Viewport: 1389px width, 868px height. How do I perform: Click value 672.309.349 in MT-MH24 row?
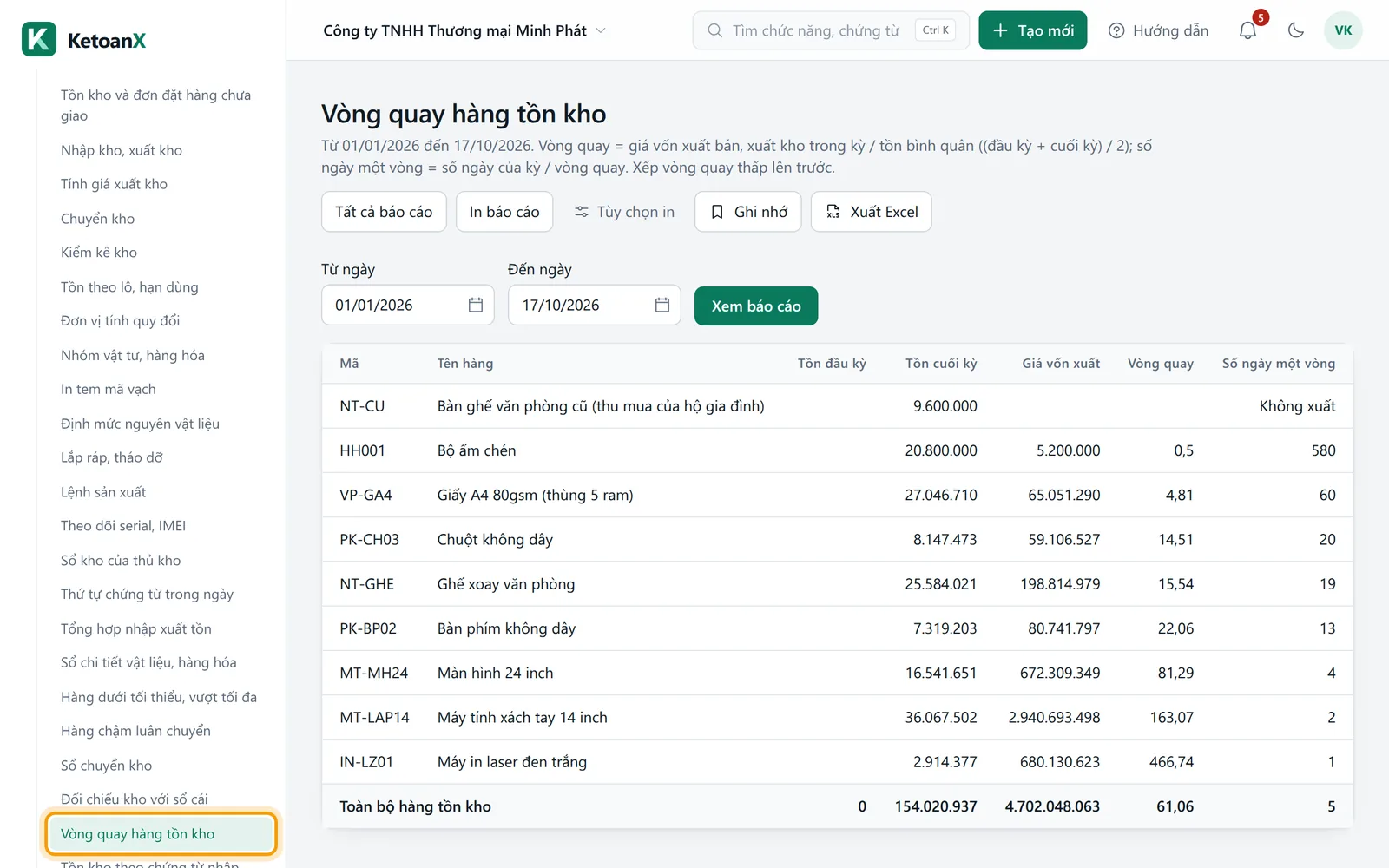point(1060,673)
